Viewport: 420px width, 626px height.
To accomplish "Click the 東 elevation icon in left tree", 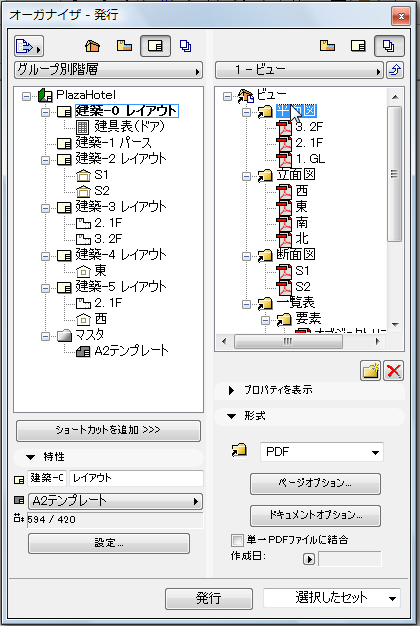I will [83, 271].
